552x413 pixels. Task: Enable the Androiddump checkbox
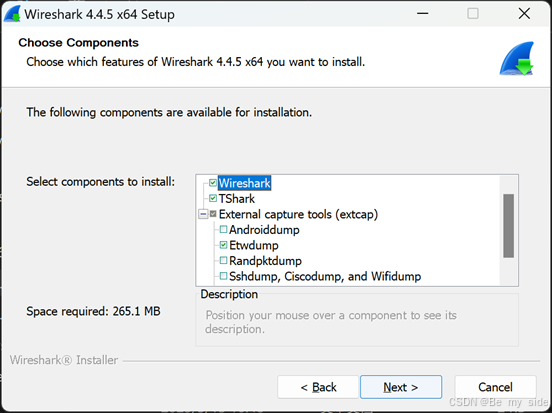pos(223,230)
